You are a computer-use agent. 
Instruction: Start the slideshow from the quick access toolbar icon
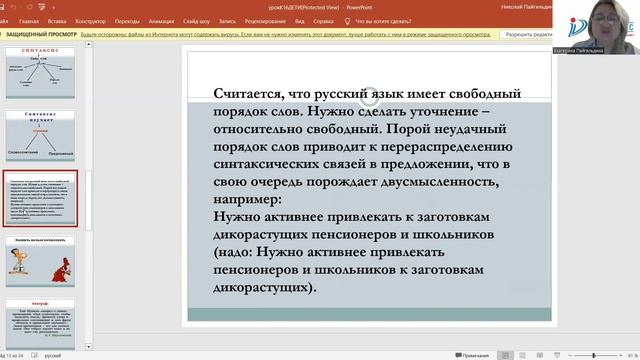[42, 7]
